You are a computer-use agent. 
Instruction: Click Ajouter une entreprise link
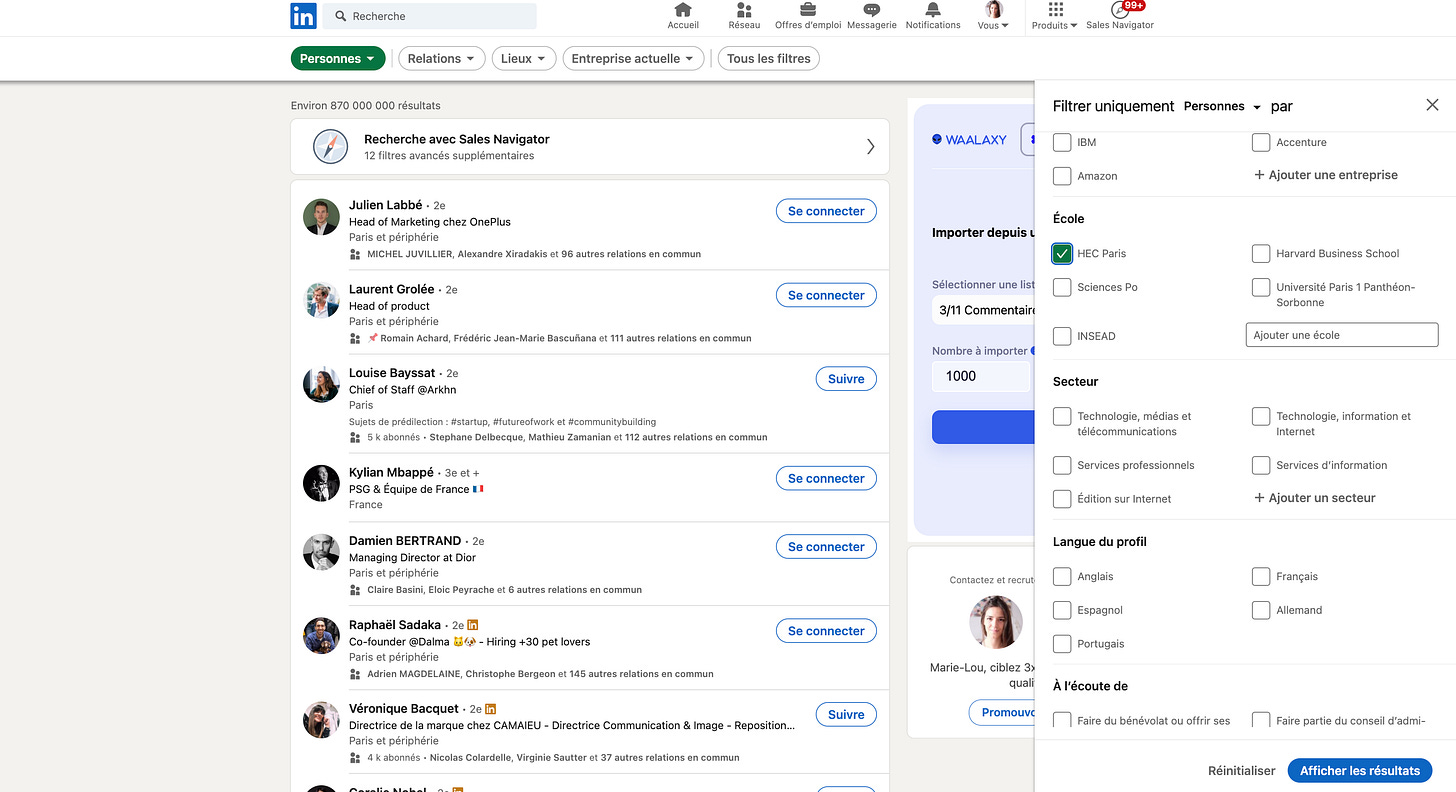point(1326,175)
